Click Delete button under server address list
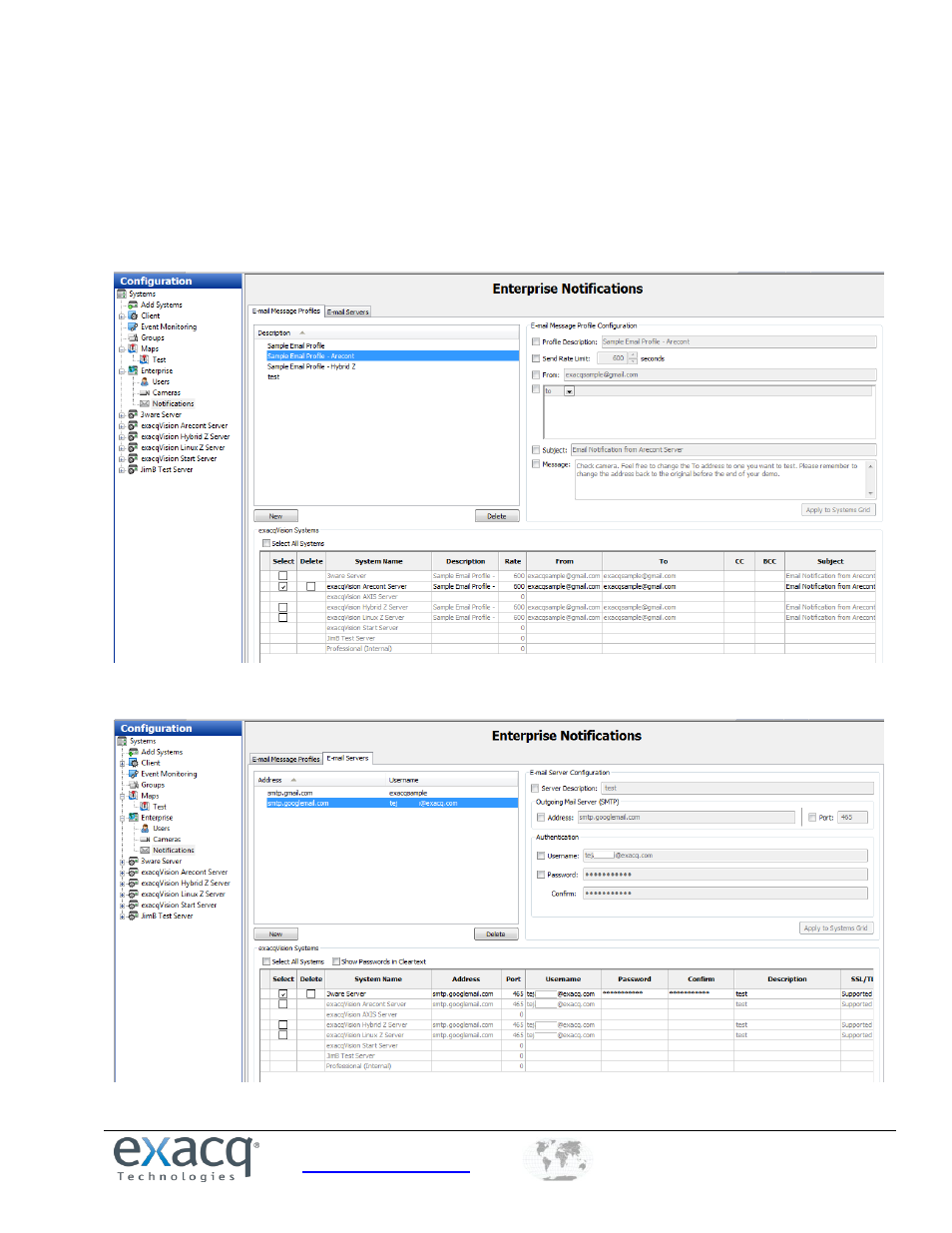The image size is (952, 1233). pyautogui.click(x=496, y=934)
